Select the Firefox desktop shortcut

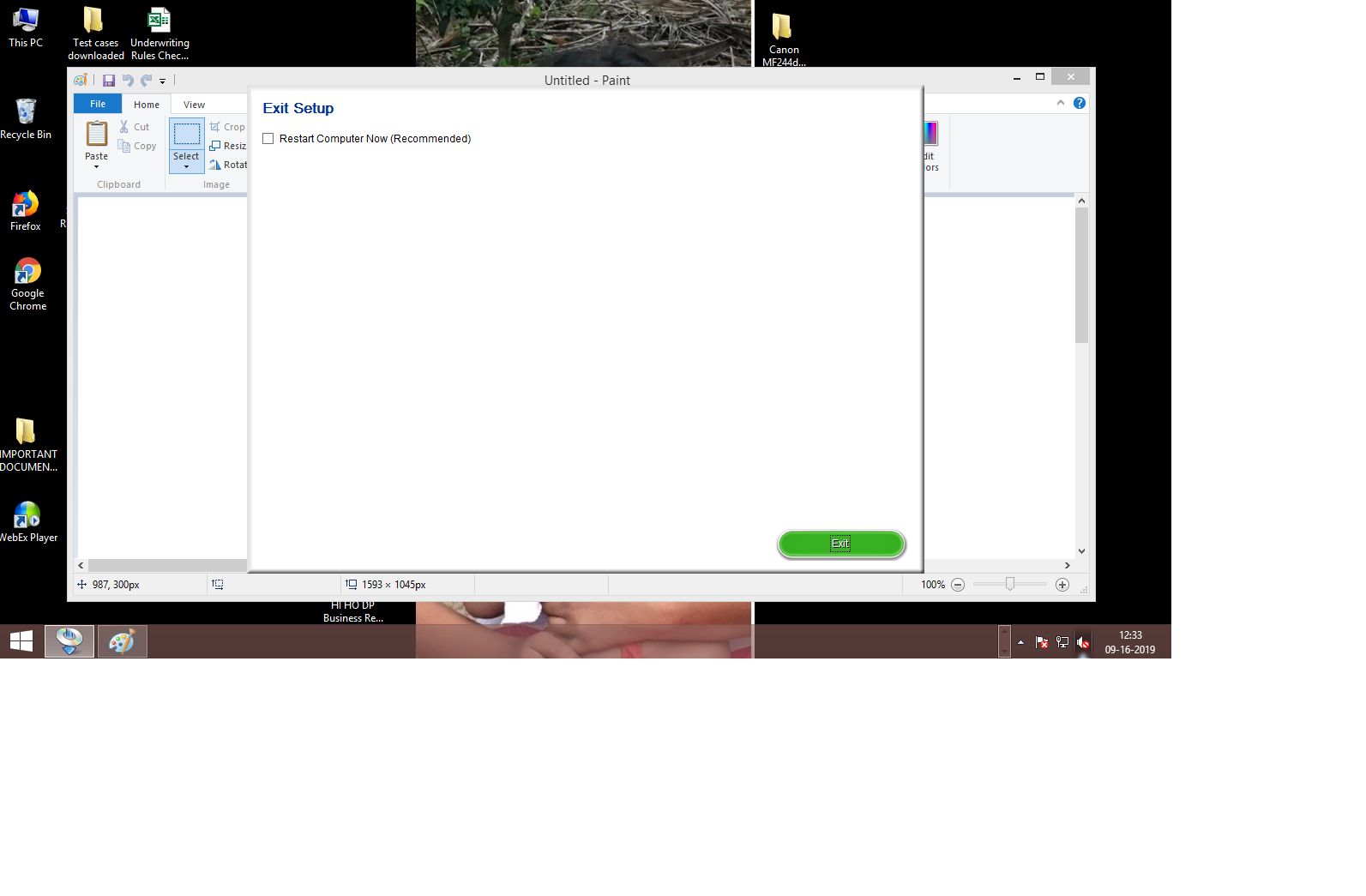point(26,211)
